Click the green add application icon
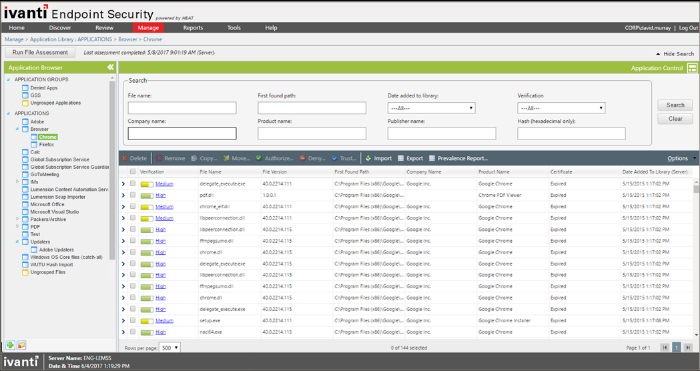 10,345
